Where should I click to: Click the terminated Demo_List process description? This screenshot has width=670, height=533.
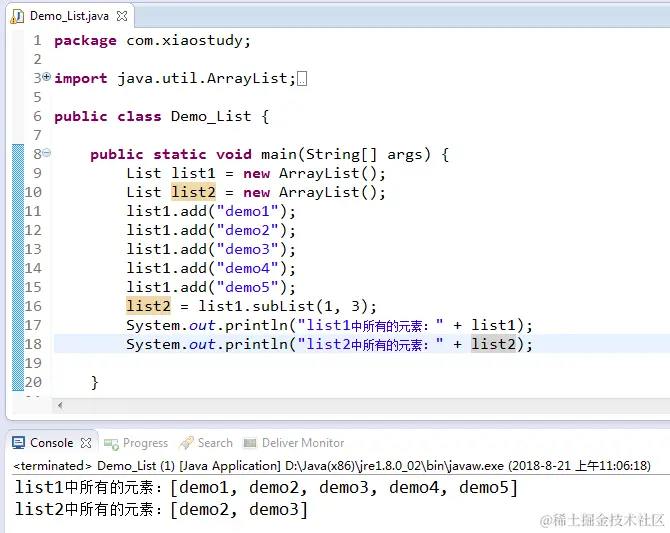pos(332,465)
